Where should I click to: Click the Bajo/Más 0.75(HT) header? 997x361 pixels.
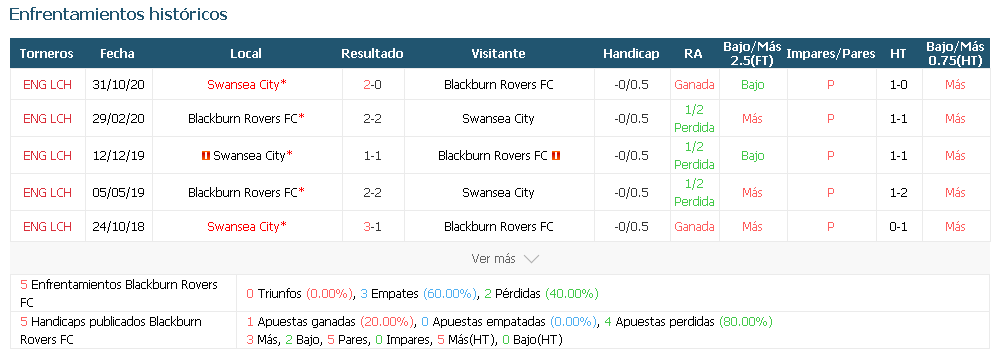[x=955, y=53]
